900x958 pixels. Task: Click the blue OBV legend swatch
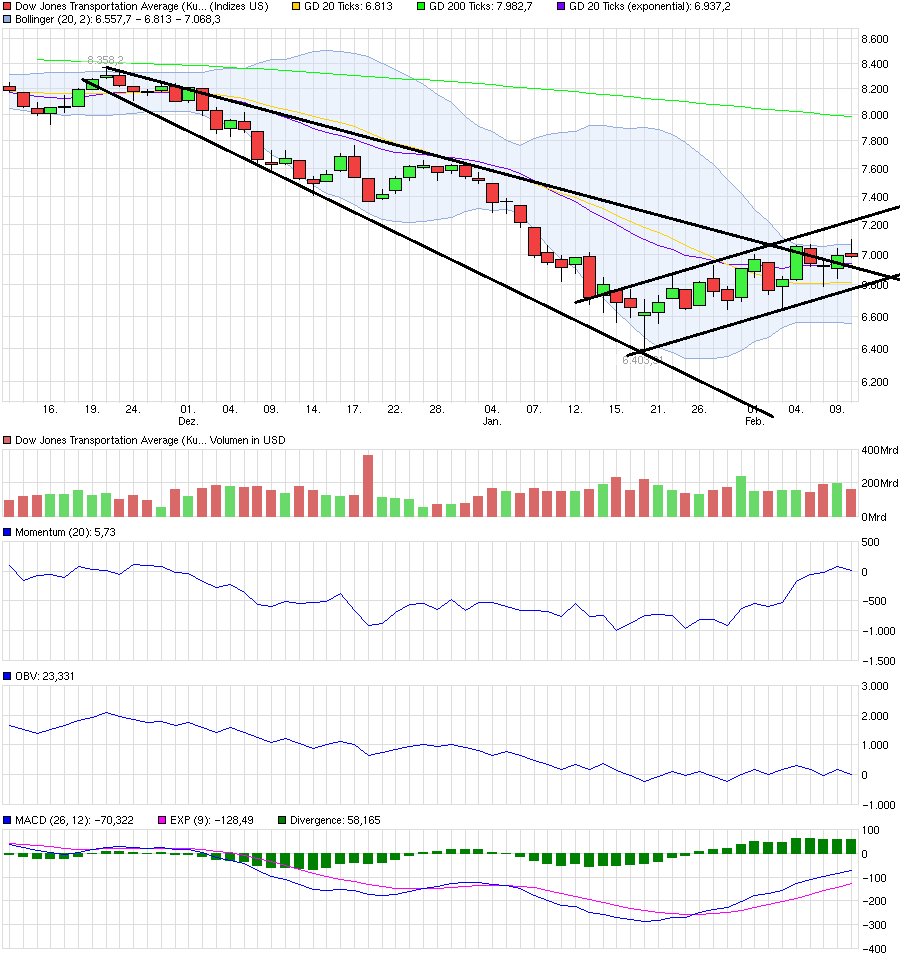click(7, 676)
